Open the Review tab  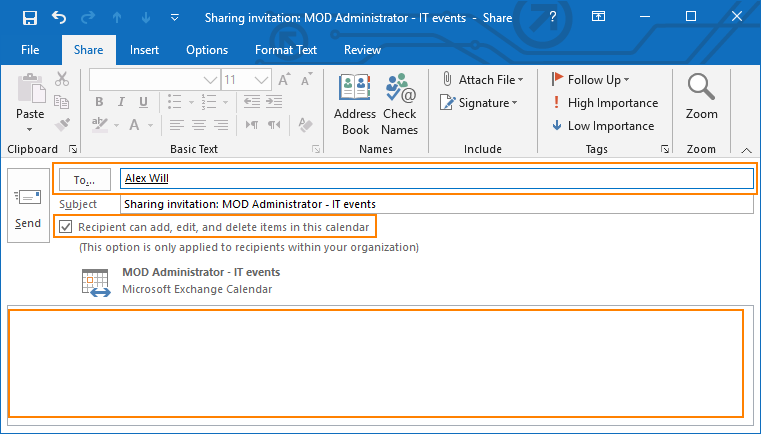(x=363, y=50)
